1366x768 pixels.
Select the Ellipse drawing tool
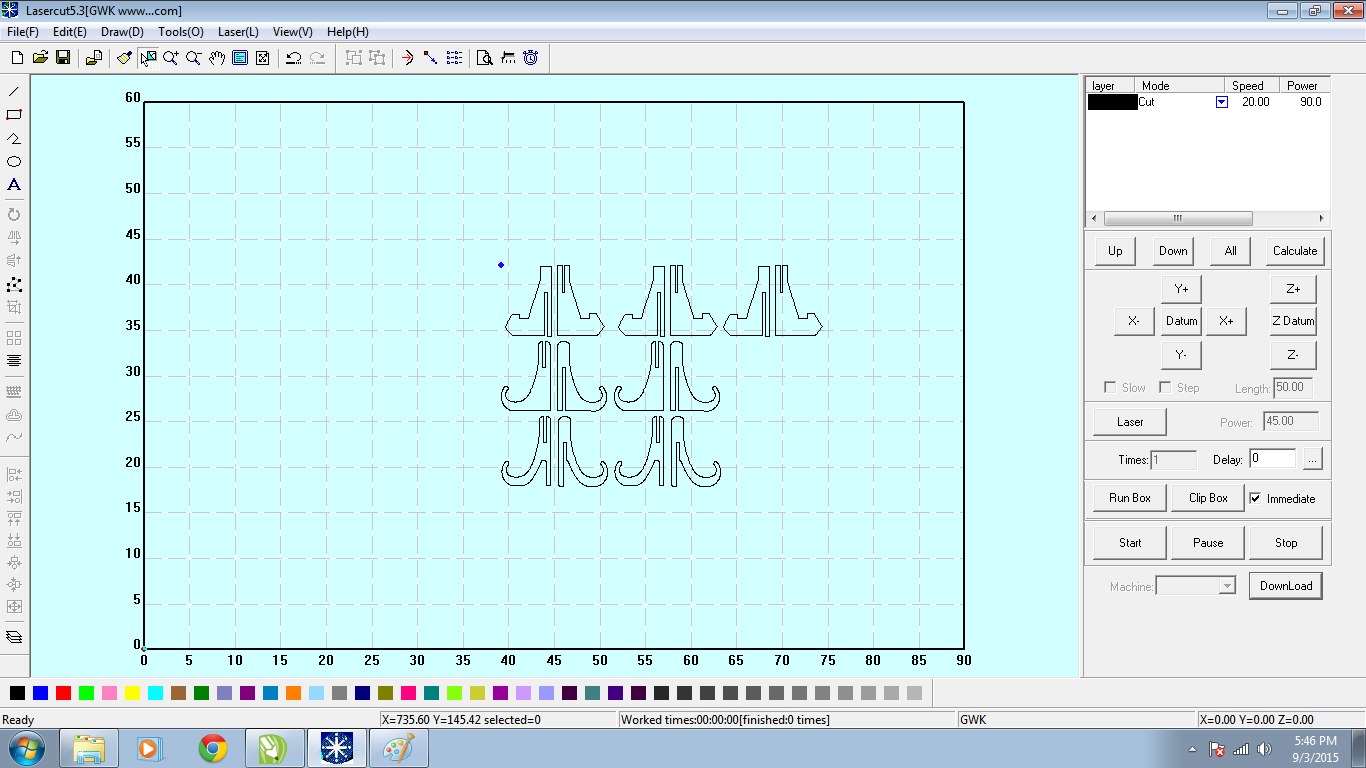pyautogui.click(x=14, y=161)
